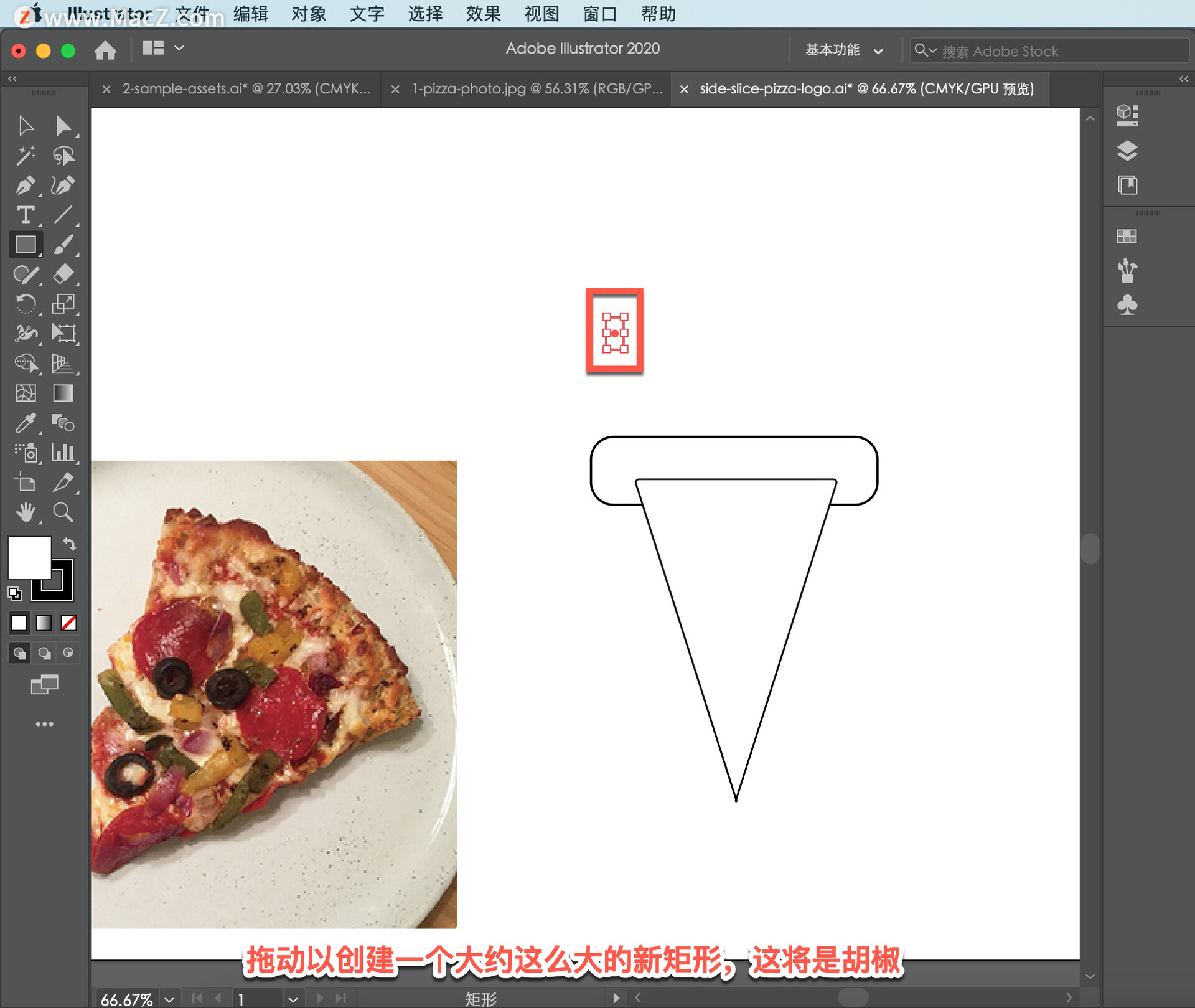The image size is (1195, 1008).
Task: Switch to 2-sample-assets.ai tab
Action: 246,89
